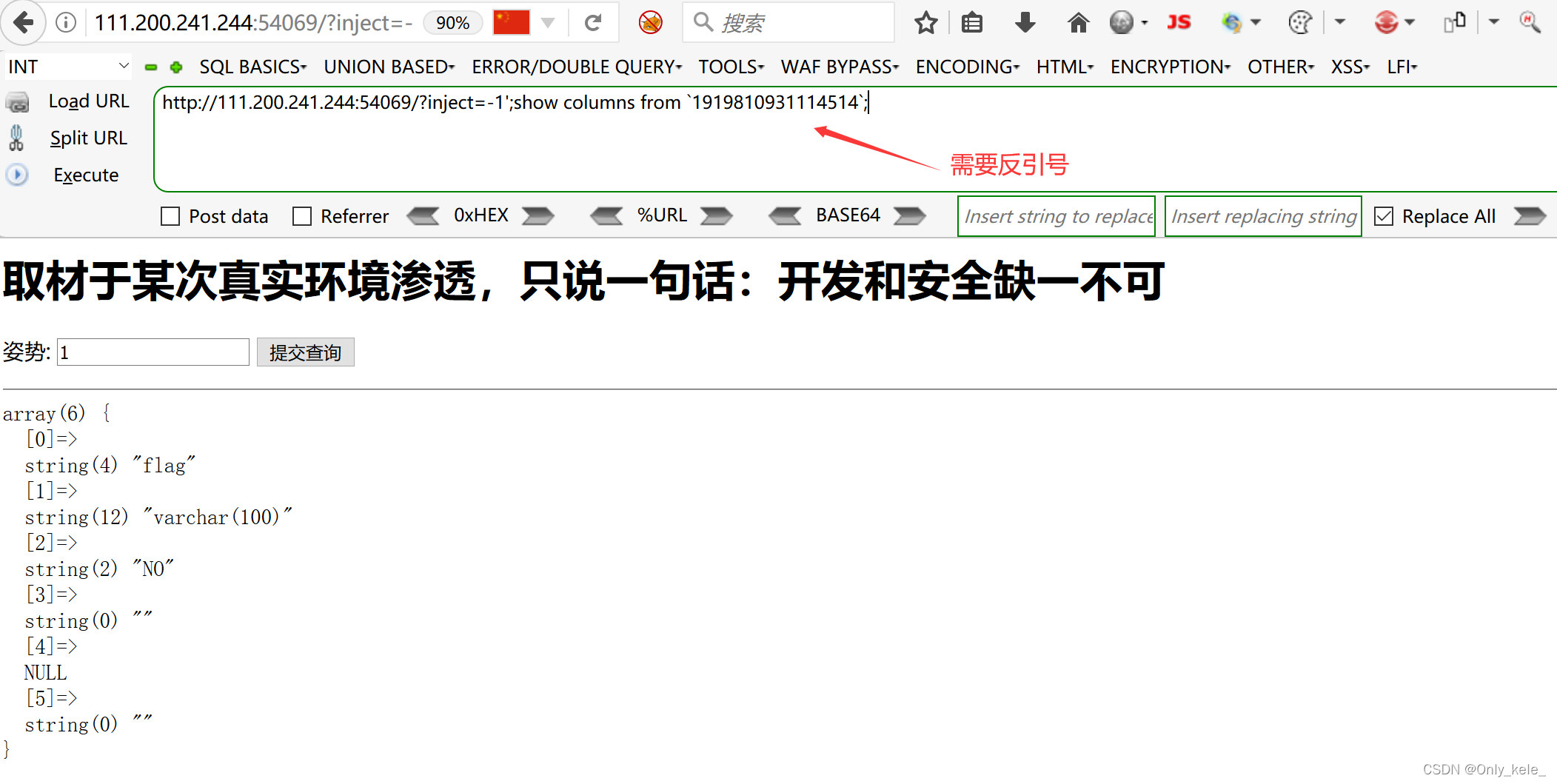Enable the Post data checkbox
Viewport: 1557px width, 784px height.
click(170, 216)
